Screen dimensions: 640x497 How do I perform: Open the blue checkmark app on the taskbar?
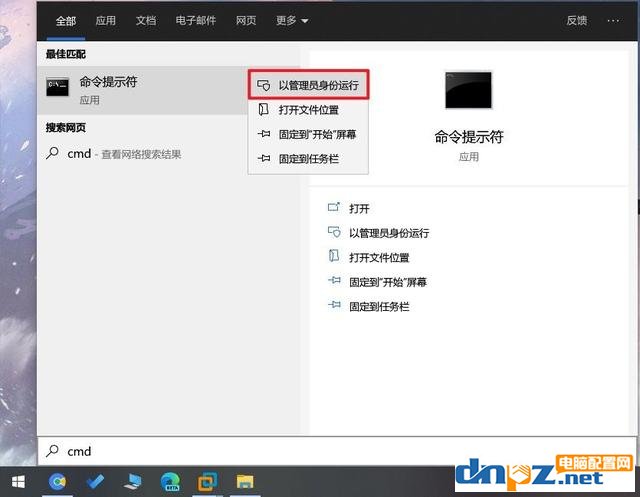tap(95, 482)
